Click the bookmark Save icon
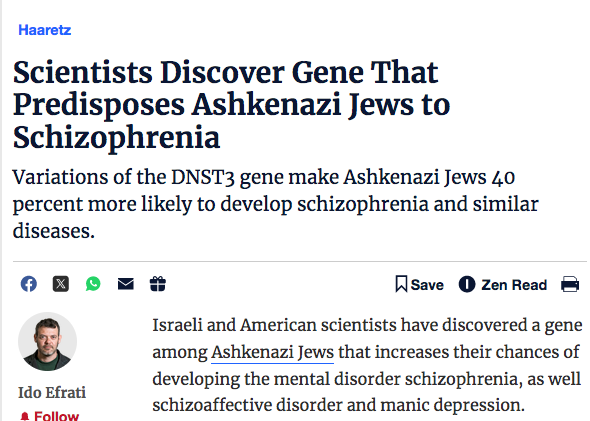The width and height of the screenshot is (590, 421). point(401,284)
